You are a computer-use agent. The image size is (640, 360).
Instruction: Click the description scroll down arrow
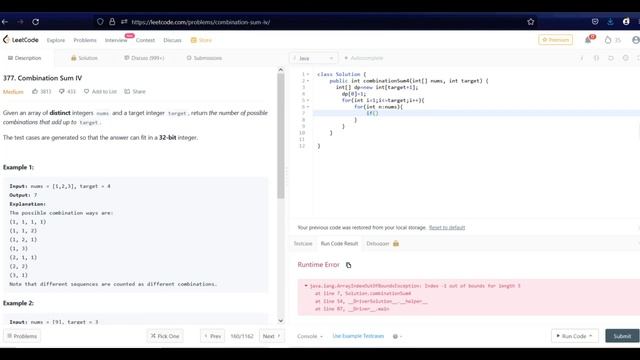coord(281,321)
